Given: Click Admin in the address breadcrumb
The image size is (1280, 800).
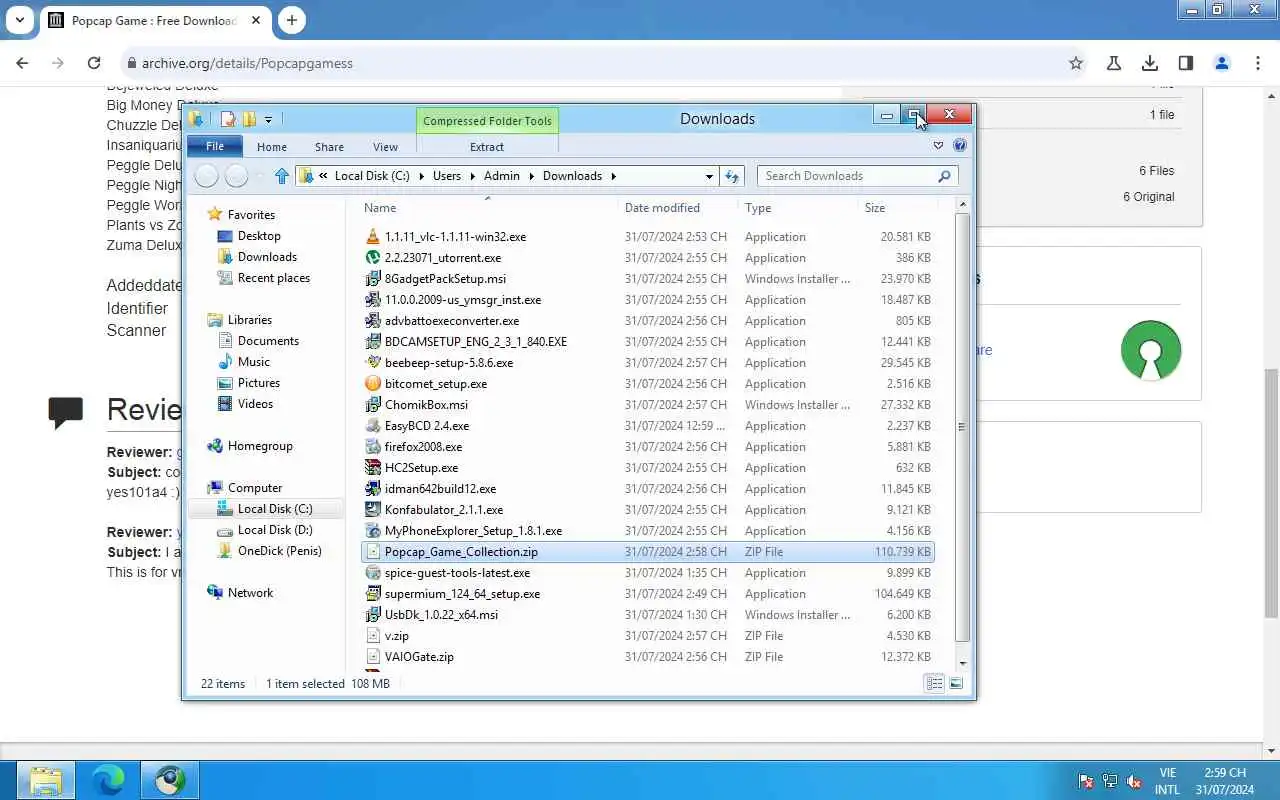Looking at the screenshot, I should coord(502,176).
